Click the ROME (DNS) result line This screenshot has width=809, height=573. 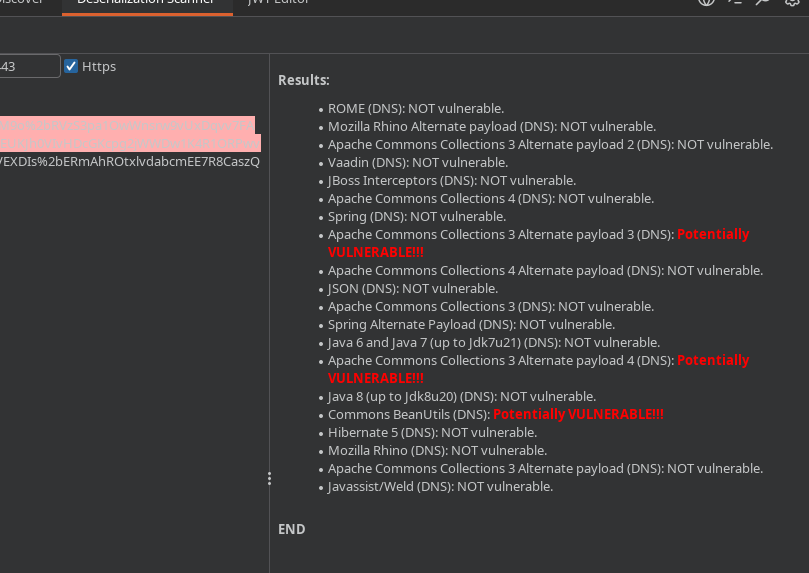[x=415, y=108]
